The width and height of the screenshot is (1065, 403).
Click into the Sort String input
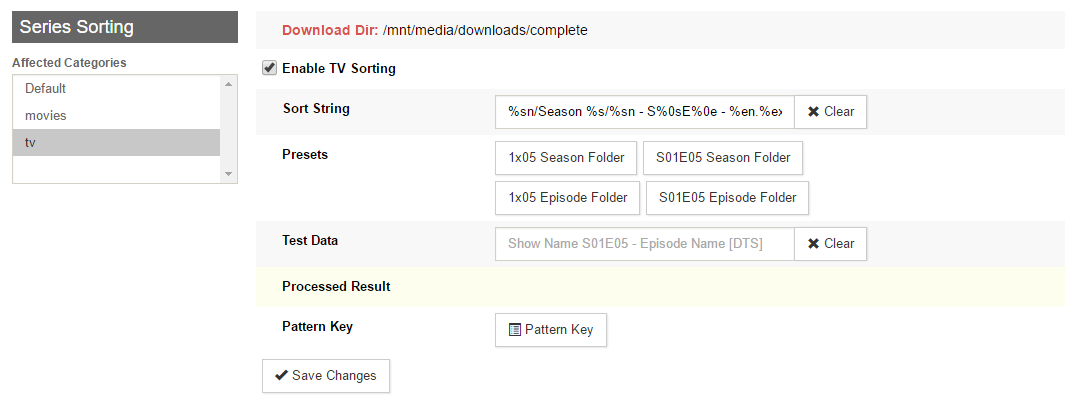tap(645, 111)
